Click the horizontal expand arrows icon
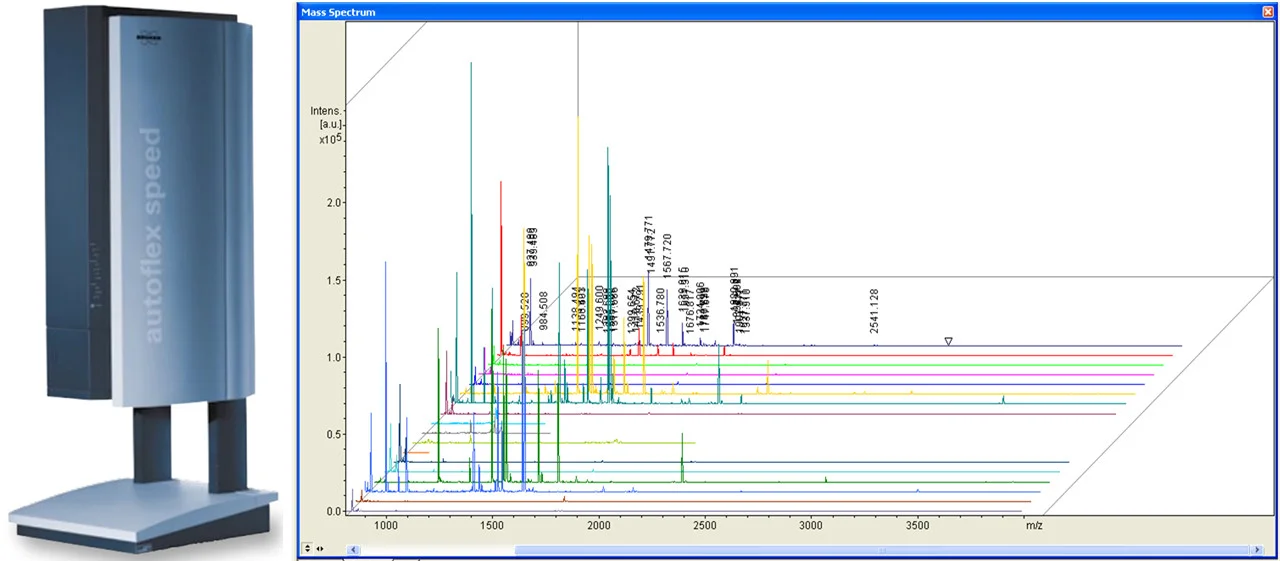This screenshot has width=1280, height=561. coord(319,549)
